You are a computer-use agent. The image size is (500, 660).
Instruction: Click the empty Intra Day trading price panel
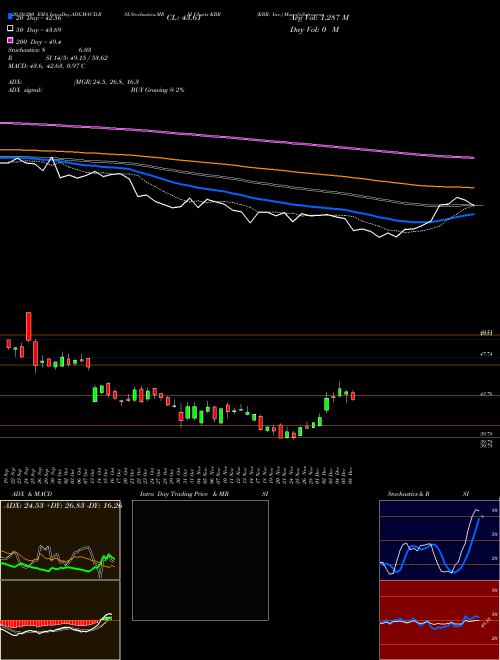pos(200,560)
